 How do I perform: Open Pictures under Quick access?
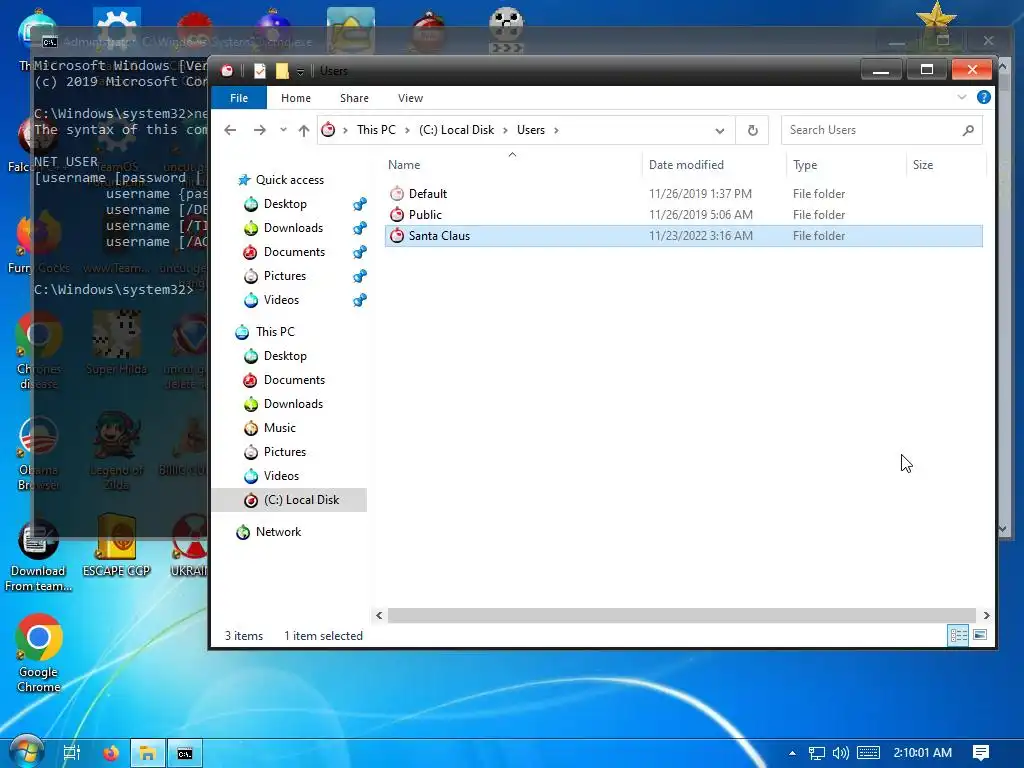(x=285, y=276)
